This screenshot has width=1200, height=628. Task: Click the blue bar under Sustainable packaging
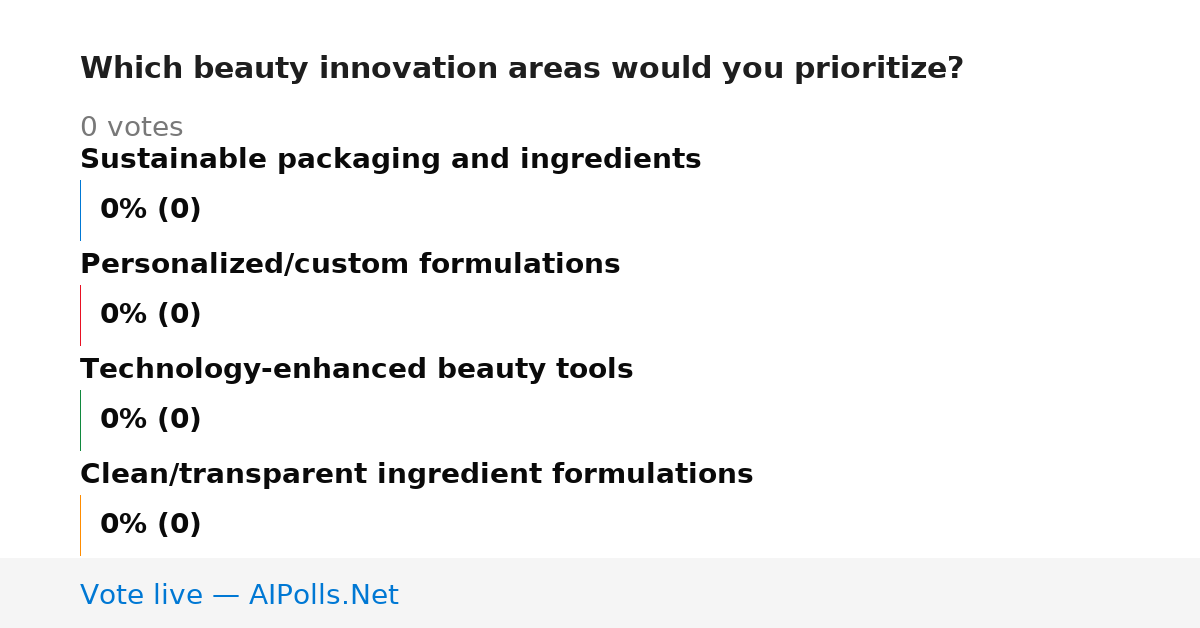[x=80, y=210]
